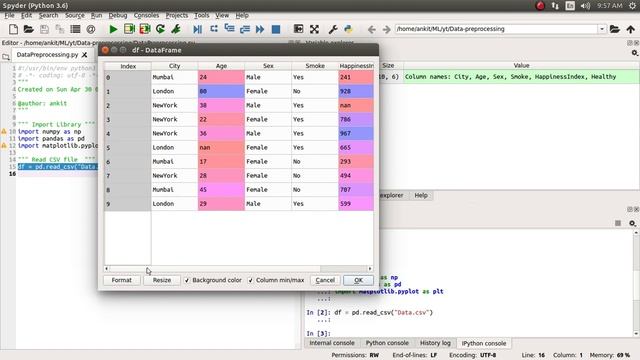The width and height of the screenshot is (640, 360).
Task: Select HappinessIndex cell with value 967
Action: (x=356, y=133)
